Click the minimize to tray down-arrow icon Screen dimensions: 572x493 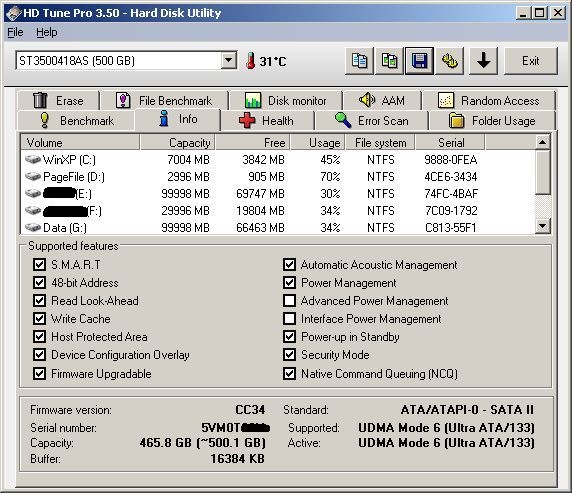(483, 61)
